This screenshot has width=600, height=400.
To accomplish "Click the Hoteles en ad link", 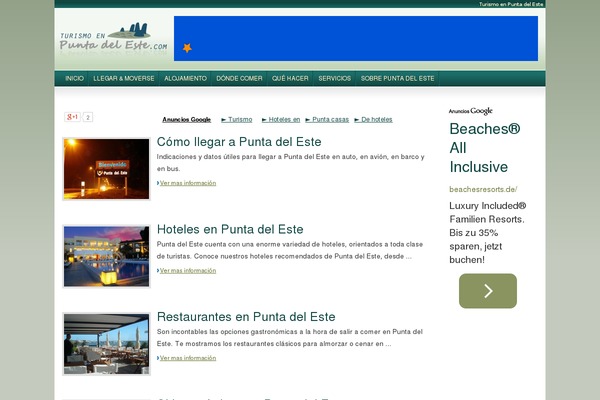I will (281, 119).
